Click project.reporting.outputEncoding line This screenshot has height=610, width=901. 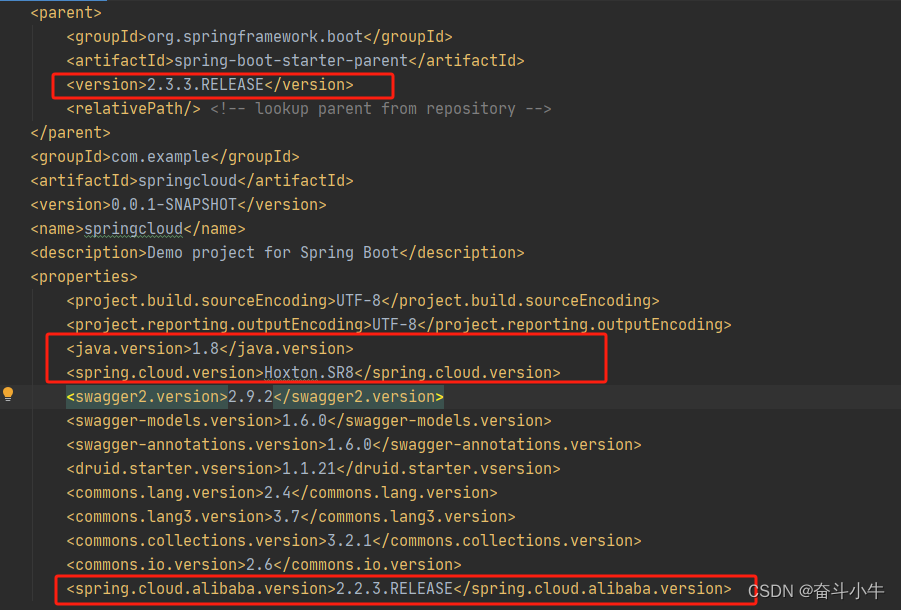399,325
